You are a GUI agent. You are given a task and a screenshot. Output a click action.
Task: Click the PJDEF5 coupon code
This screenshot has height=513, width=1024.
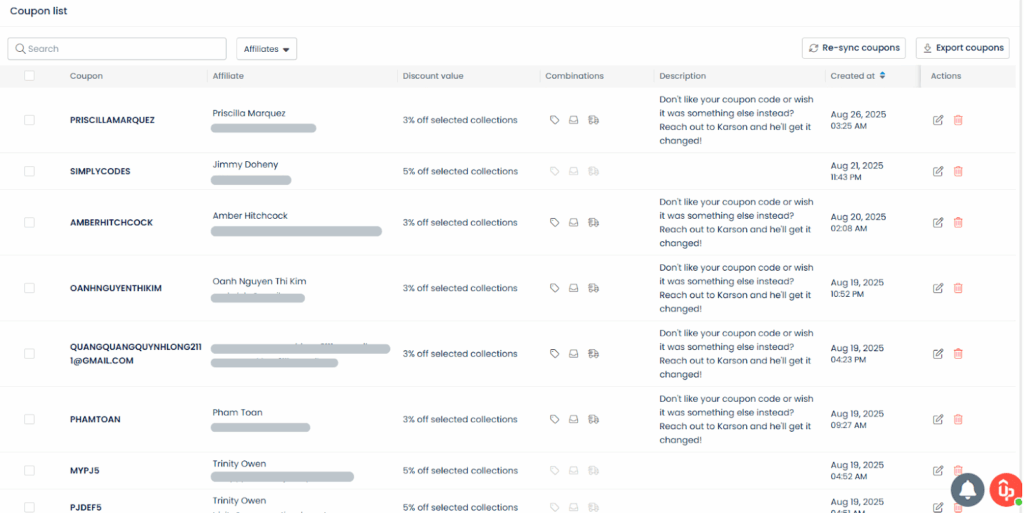[x=86, y=507]
